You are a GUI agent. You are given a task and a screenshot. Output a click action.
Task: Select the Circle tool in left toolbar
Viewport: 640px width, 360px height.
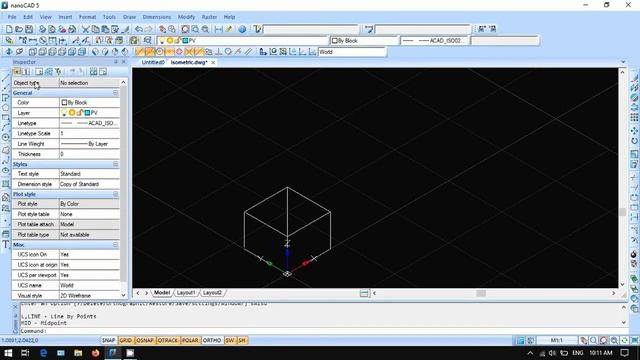click(5, 137)
